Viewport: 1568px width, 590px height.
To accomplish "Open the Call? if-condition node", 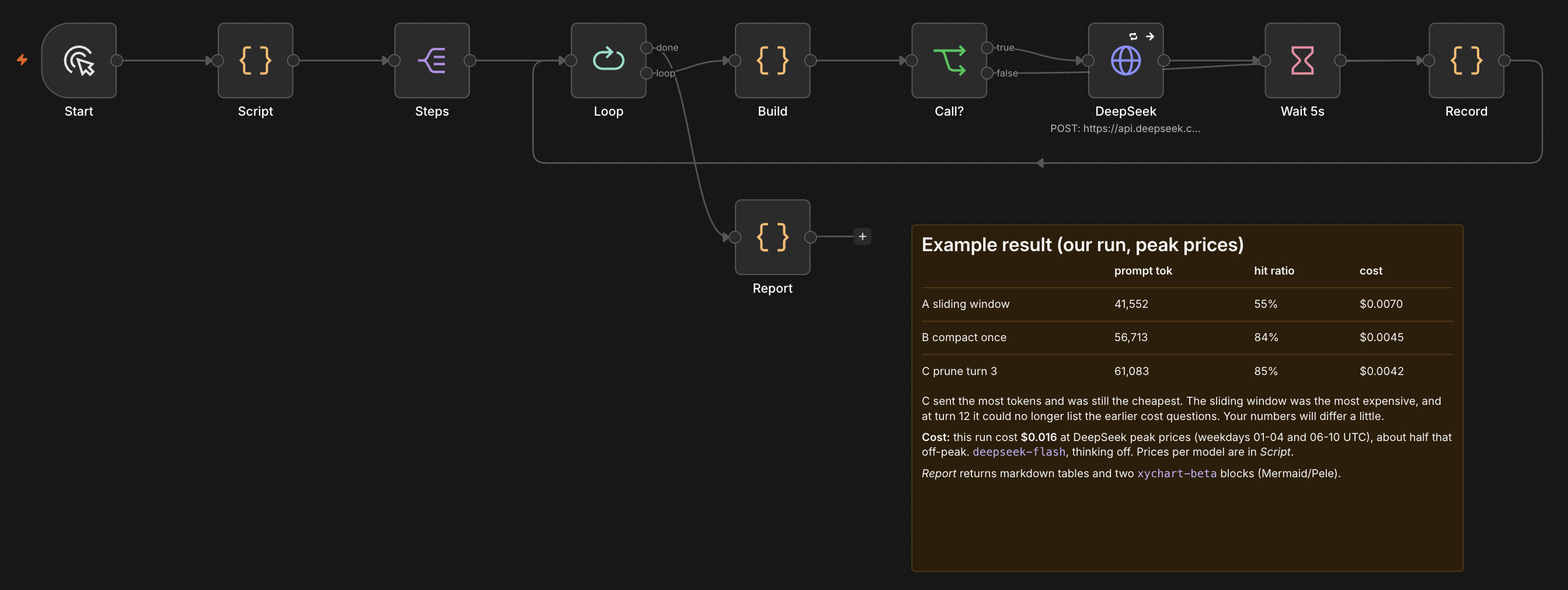I will 949,60.
